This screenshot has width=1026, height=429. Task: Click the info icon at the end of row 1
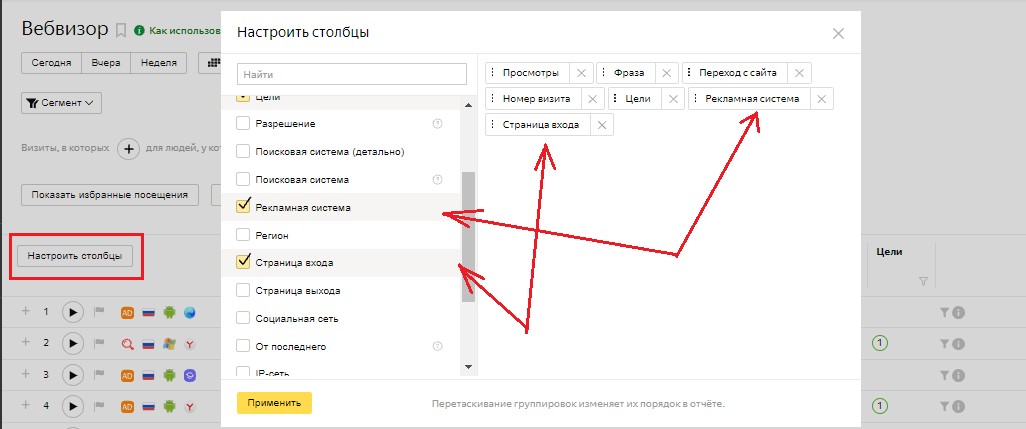[x=959, y=313]
